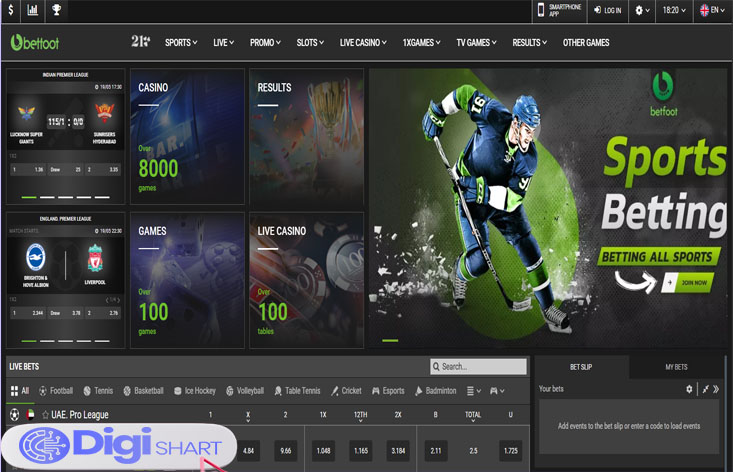This screenshot has width=733, height=472.
Task: Select odds 2.344 for Brighton win
Action: click(28, 313)
